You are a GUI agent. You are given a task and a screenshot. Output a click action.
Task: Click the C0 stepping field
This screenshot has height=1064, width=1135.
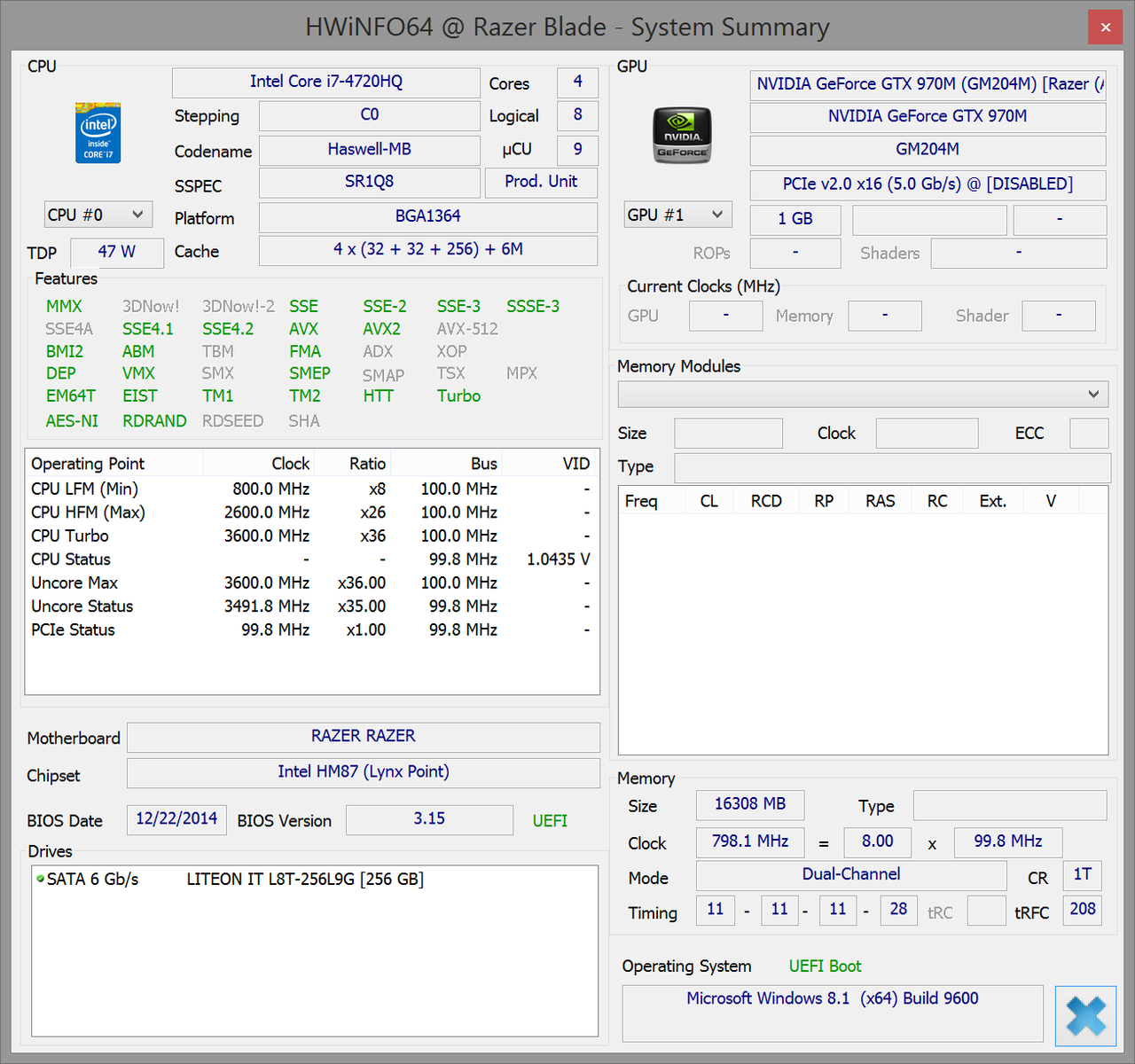click(369, 115)
